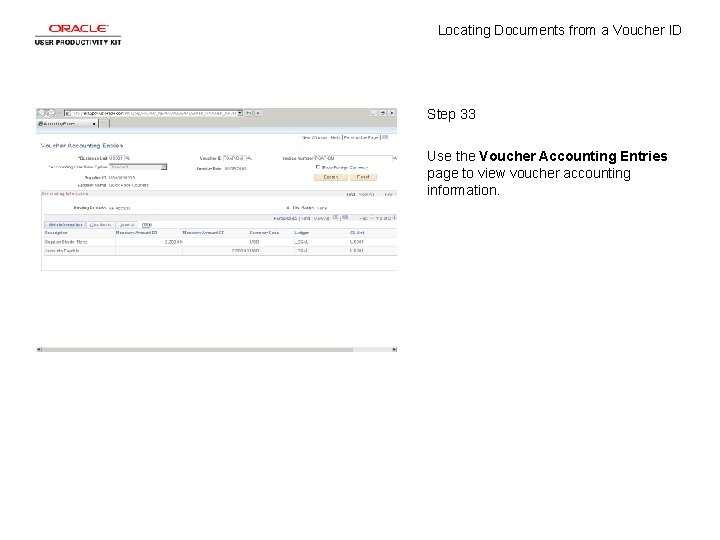The height and width of the screenshot is (540, 720).
Task: Click the Business Unit input field
Action: pos(117,158)
